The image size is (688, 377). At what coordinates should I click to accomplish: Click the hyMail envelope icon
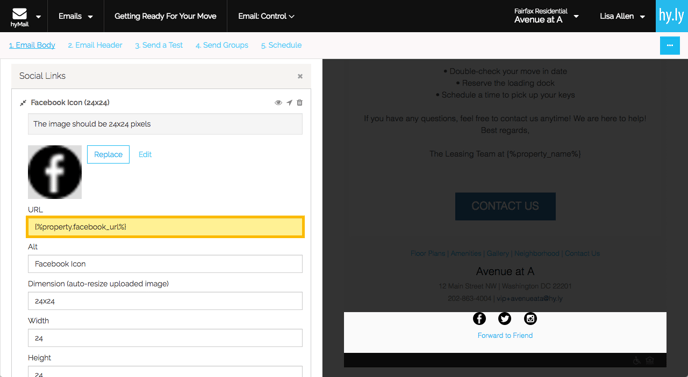coord(19,14)
